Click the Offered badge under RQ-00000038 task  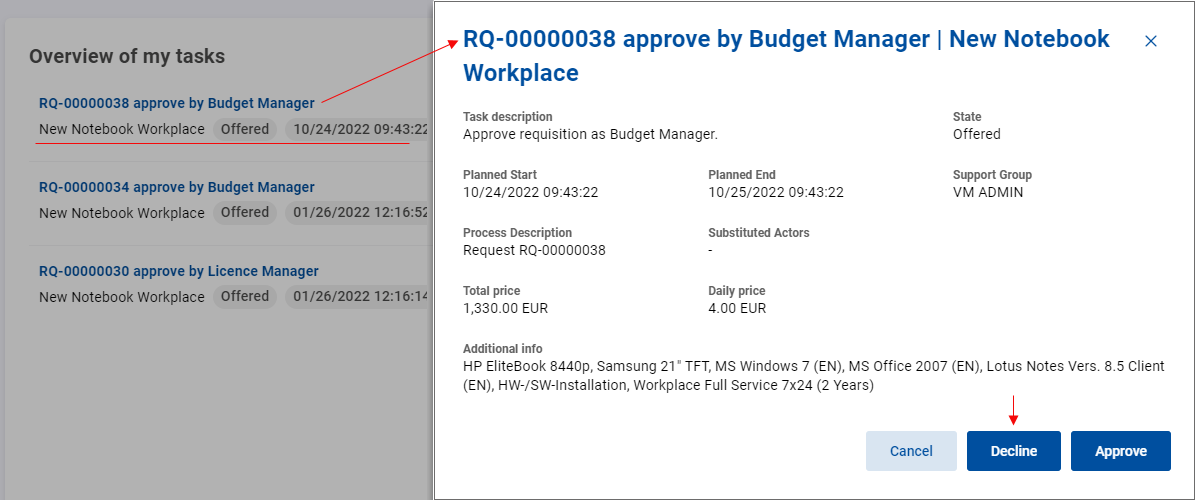click(245, 129)
